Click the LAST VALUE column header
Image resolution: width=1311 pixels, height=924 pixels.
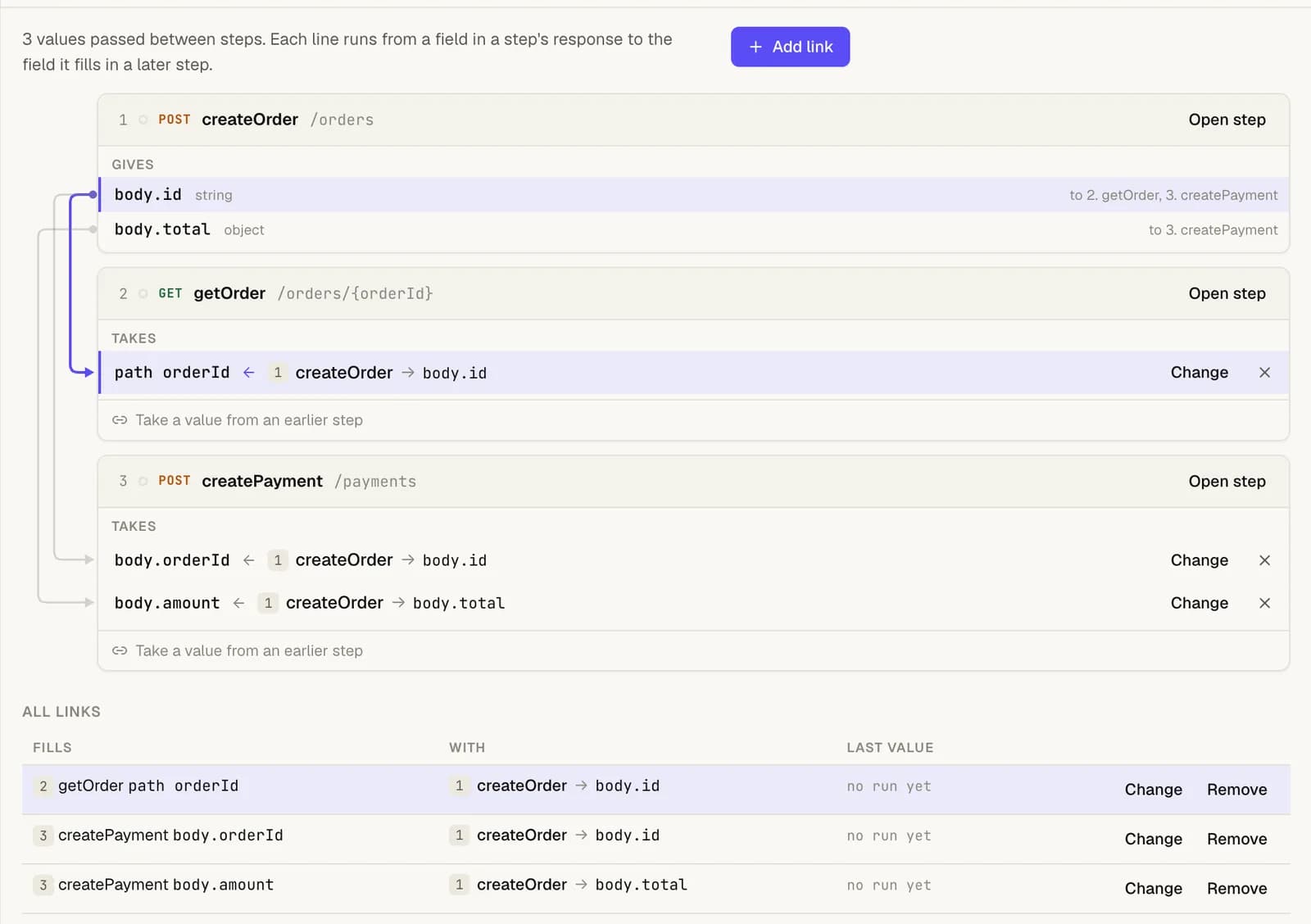tap(890, 748)
